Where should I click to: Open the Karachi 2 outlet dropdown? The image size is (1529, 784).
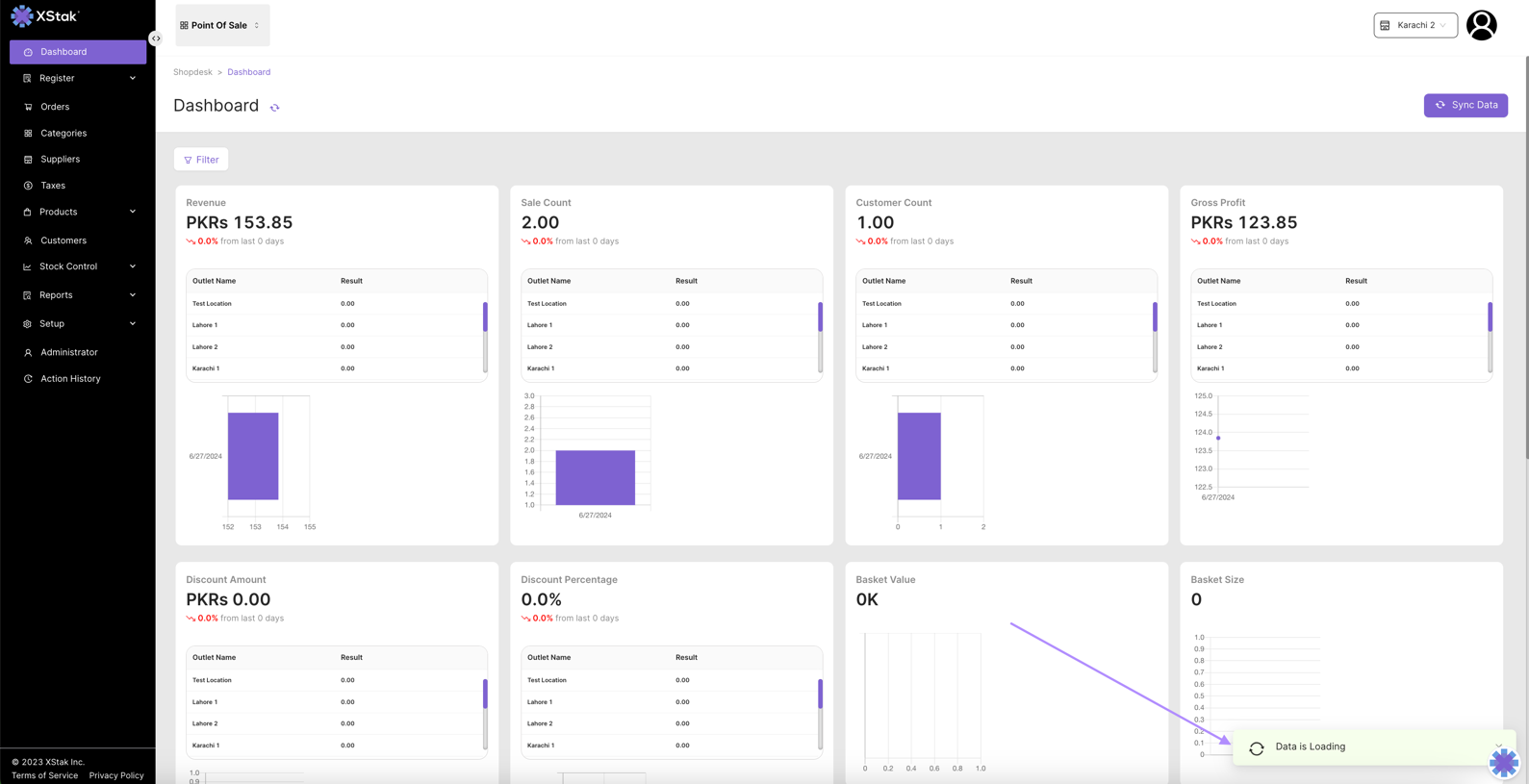point(1414,25)
